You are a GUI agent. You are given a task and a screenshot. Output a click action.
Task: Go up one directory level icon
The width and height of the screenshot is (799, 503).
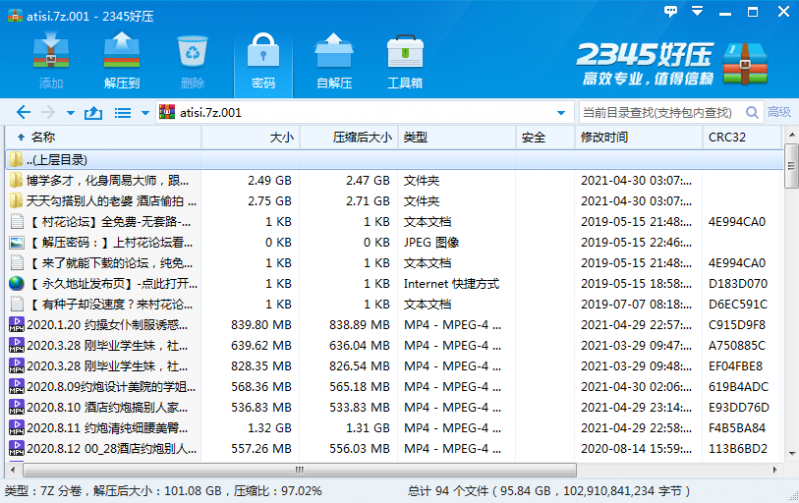(x=94, y=113)
